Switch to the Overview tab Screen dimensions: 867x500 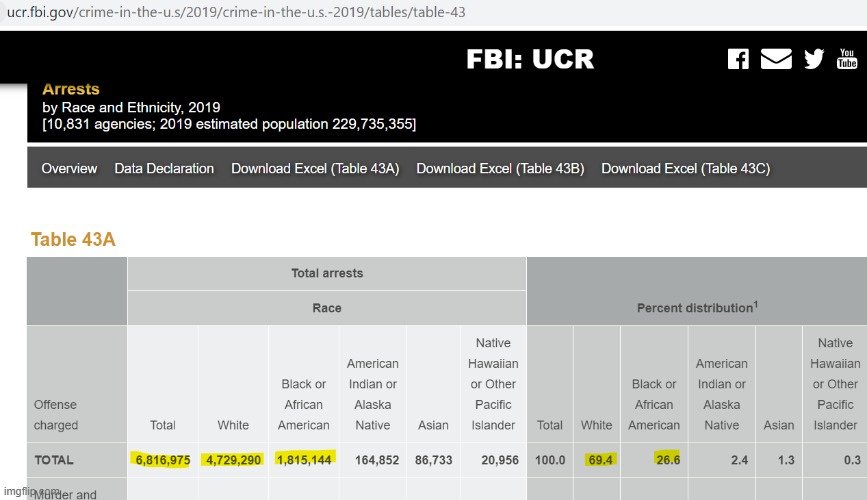pyautogui.click(x=69, y=169)
